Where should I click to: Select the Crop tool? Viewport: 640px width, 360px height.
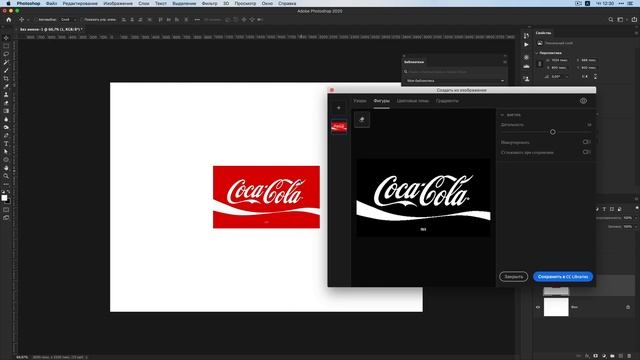pyautogui.click(x=6, y=78)
